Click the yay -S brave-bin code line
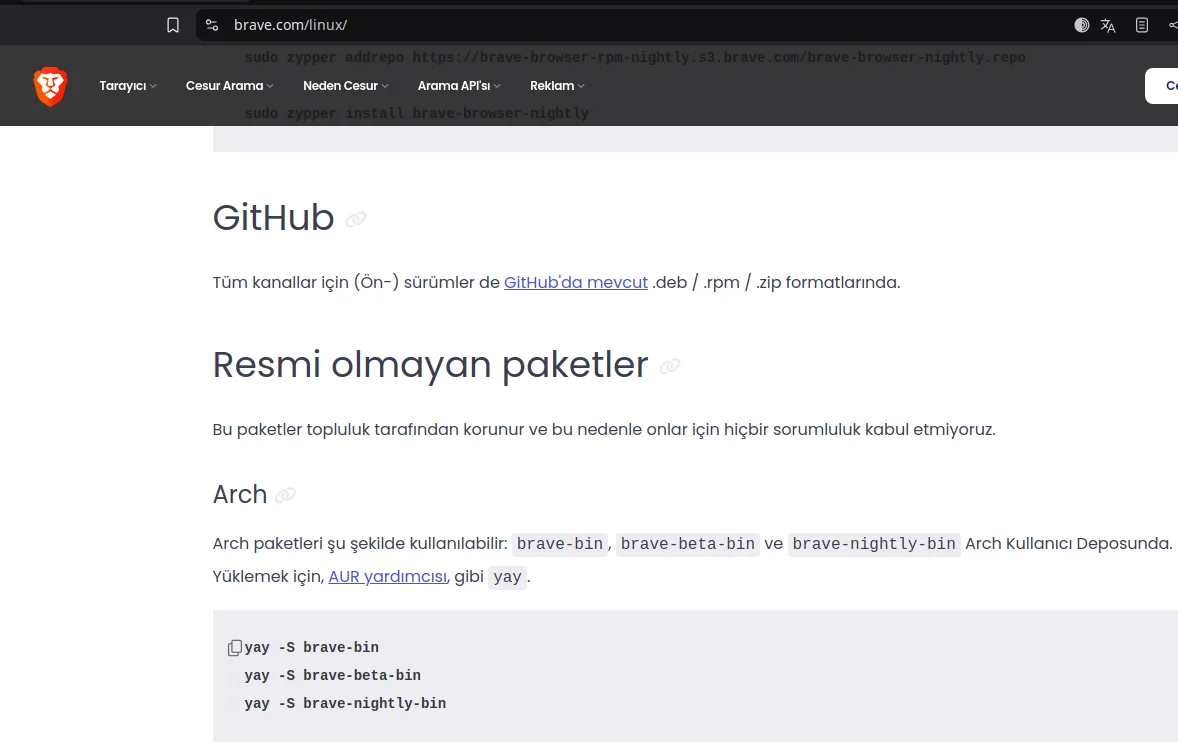This screenshot has width=1178, height=755. [x=312, y=648]
